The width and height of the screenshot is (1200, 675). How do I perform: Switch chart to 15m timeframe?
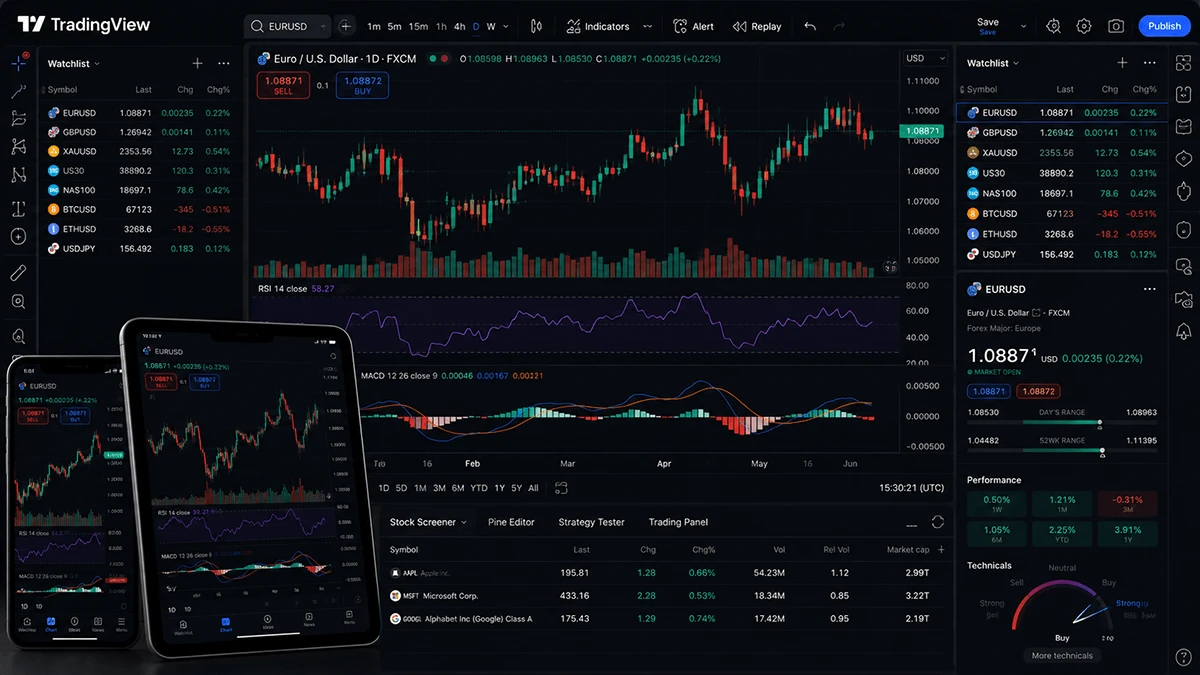pyautogui.click(x=418, y=26)
